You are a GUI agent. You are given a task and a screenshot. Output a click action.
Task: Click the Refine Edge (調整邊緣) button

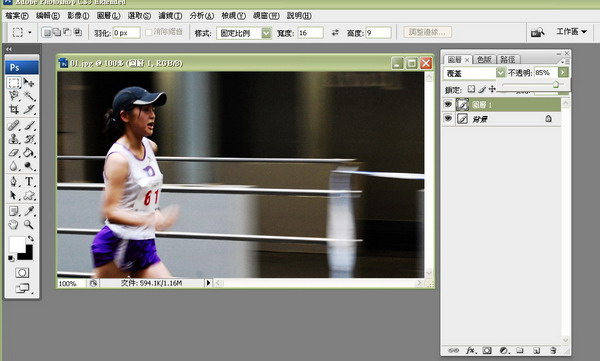tap(427, 32)
